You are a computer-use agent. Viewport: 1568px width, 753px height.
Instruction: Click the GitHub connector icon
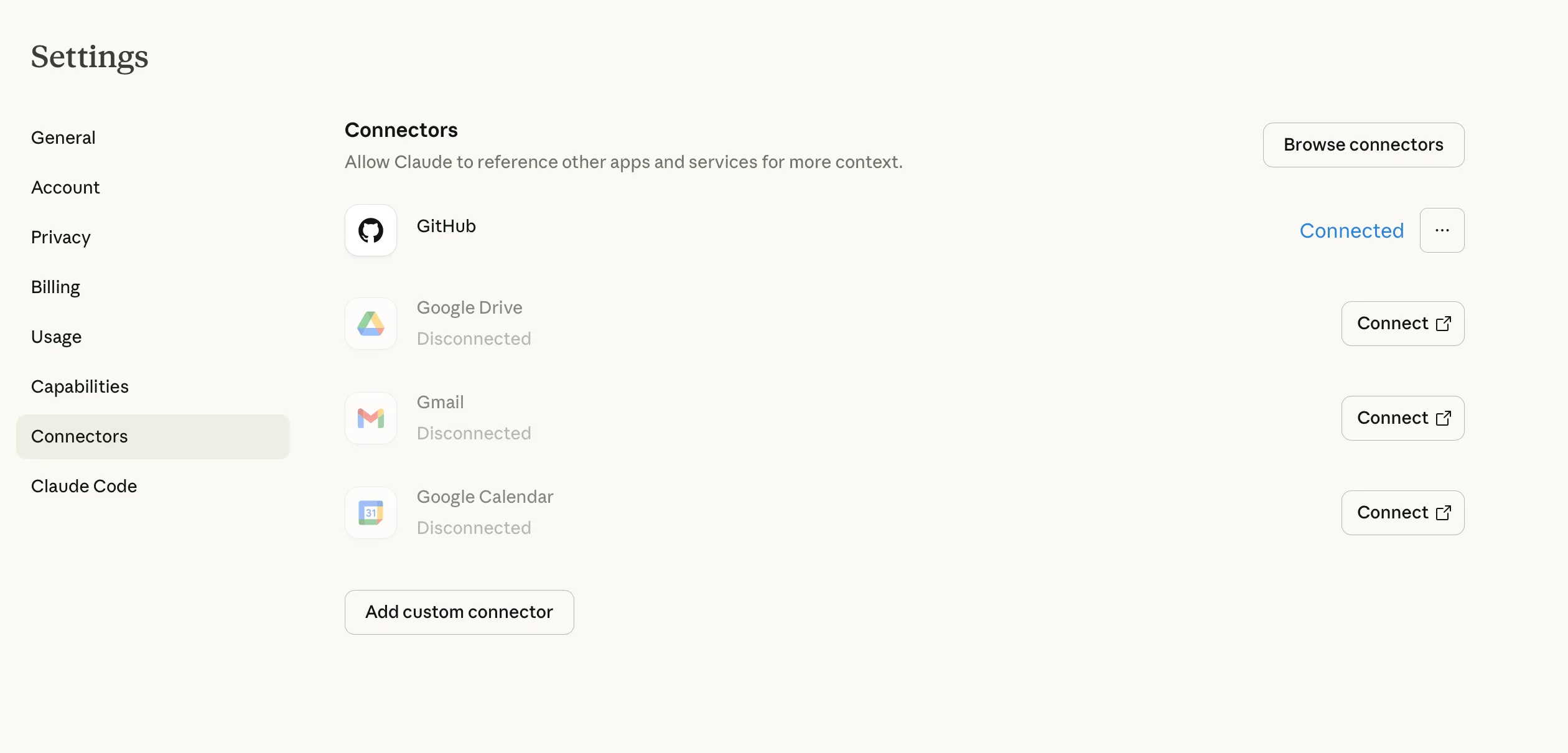click(371, 230)
